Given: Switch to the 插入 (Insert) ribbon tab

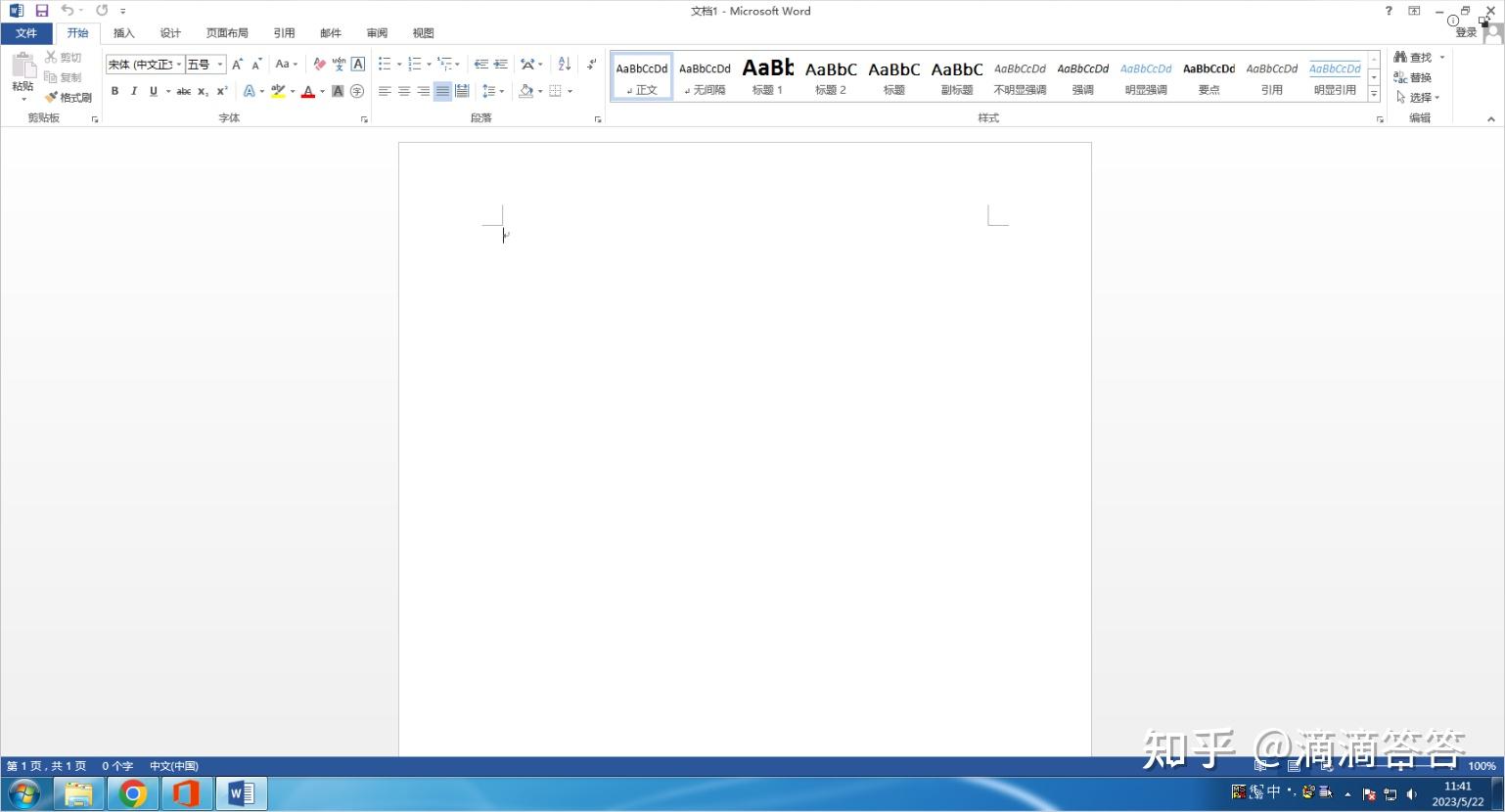Looking at the screenshot, I should point(123,32).
